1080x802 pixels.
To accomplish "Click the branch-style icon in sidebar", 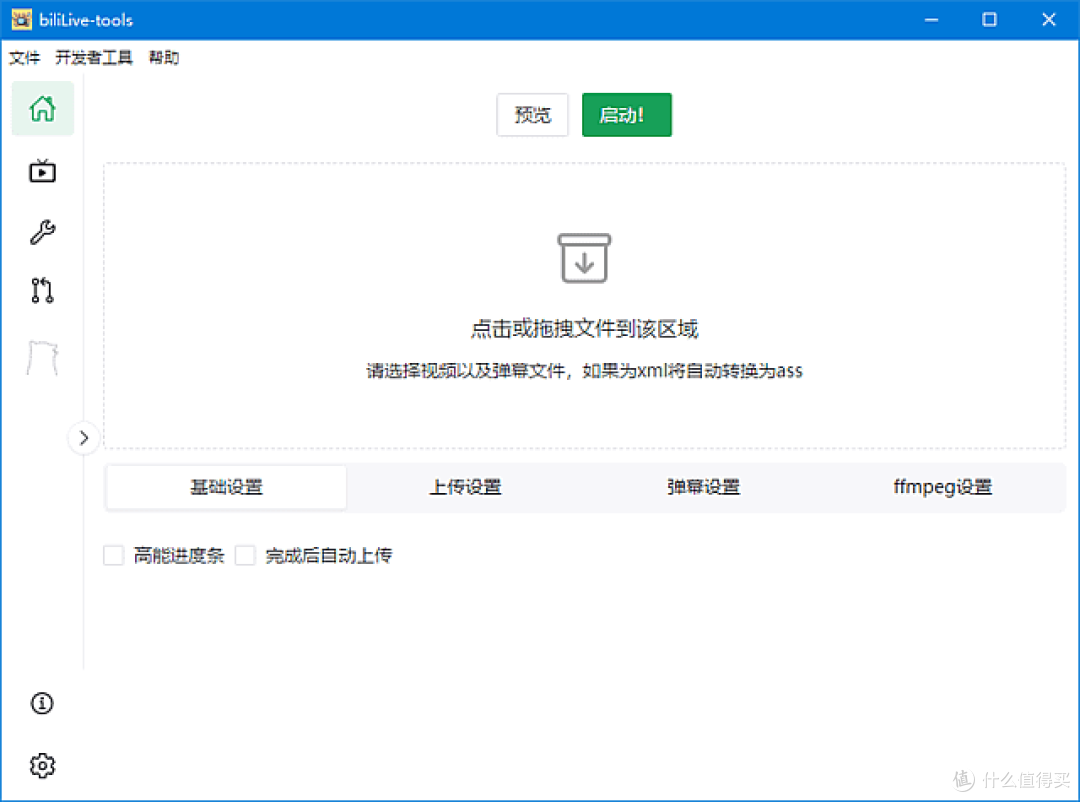I will pyautogui.click(x=42, y=290).
